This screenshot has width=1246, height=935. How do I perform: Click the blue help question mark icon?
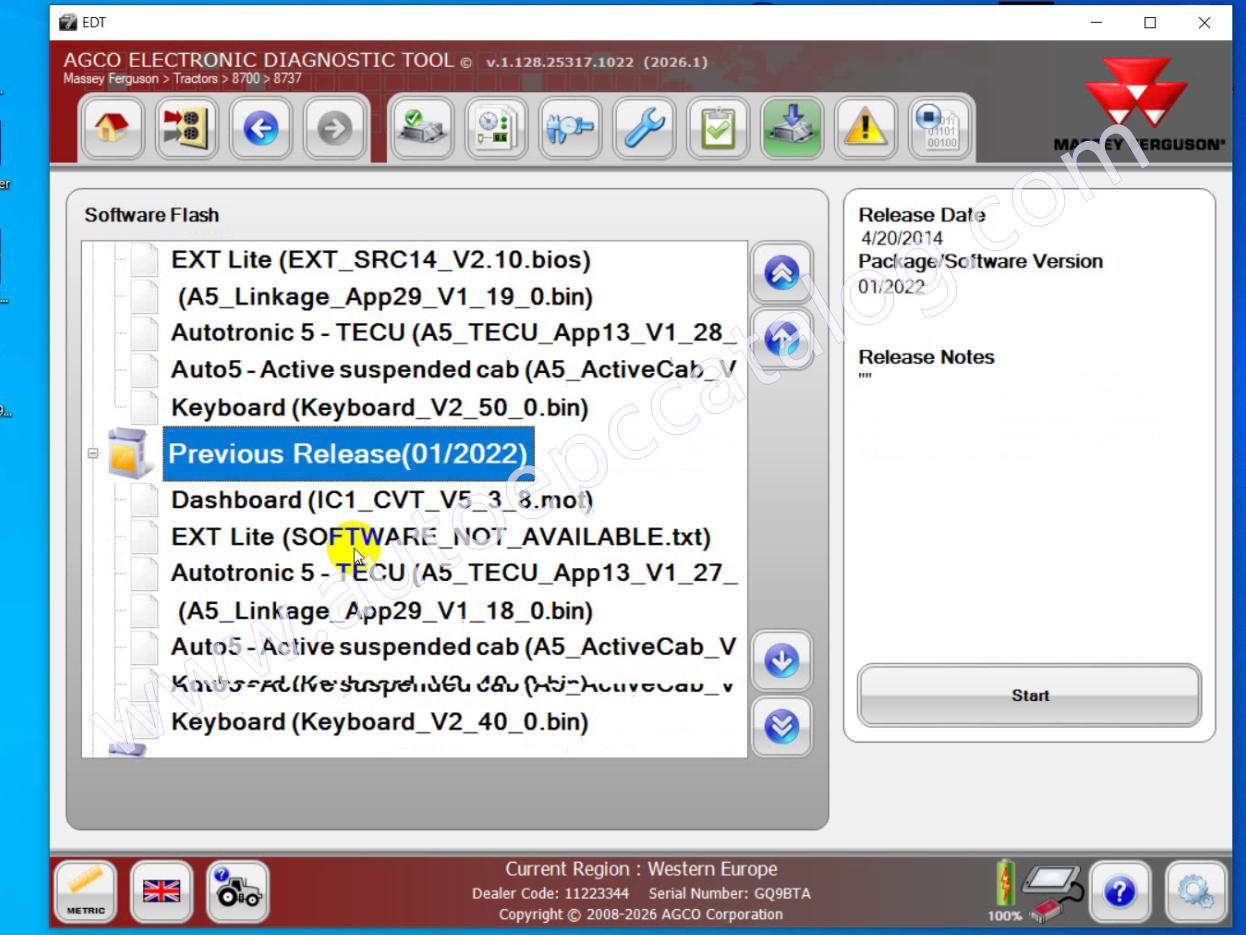pyautogui.click(x=1120, y=891)
